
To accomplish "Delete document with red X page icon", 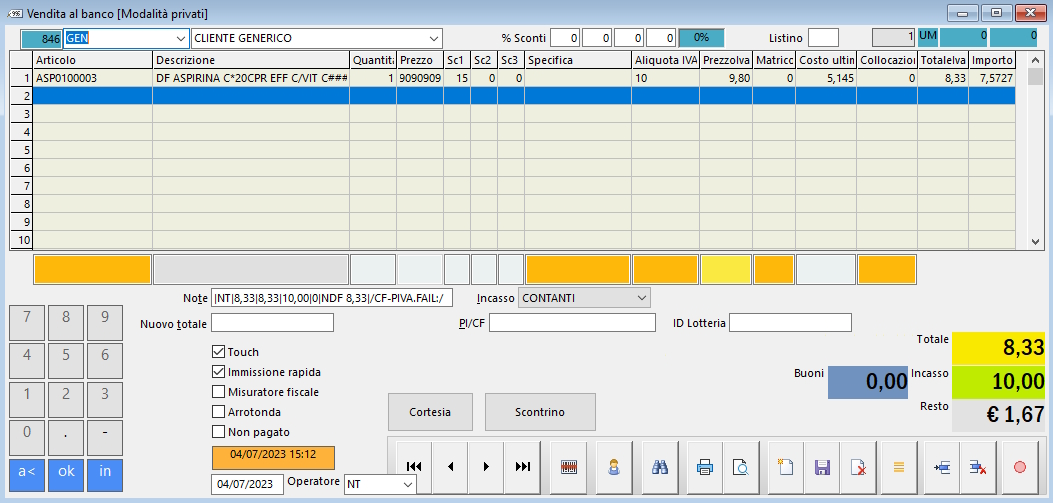I will coord(858,466).
